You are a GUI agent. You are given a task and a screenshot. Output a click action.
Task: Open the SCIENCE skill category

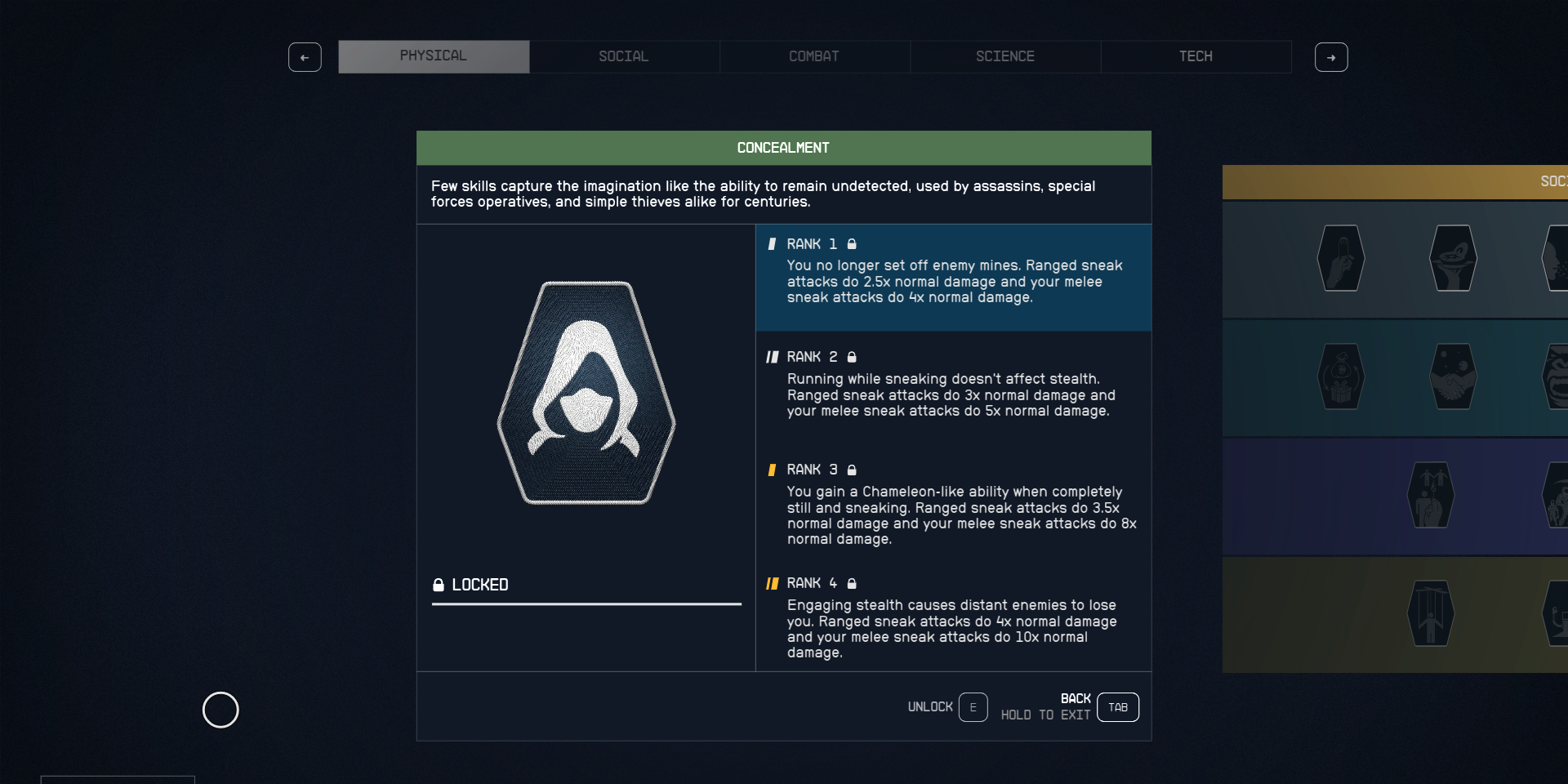tap(1005, 56)
